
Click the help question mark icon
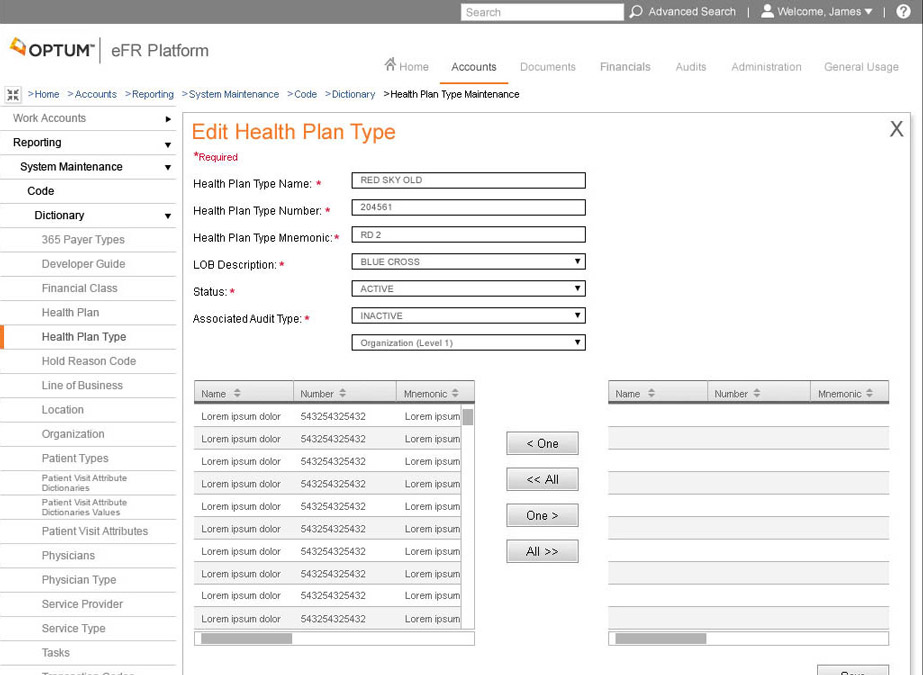coord(903,12)
